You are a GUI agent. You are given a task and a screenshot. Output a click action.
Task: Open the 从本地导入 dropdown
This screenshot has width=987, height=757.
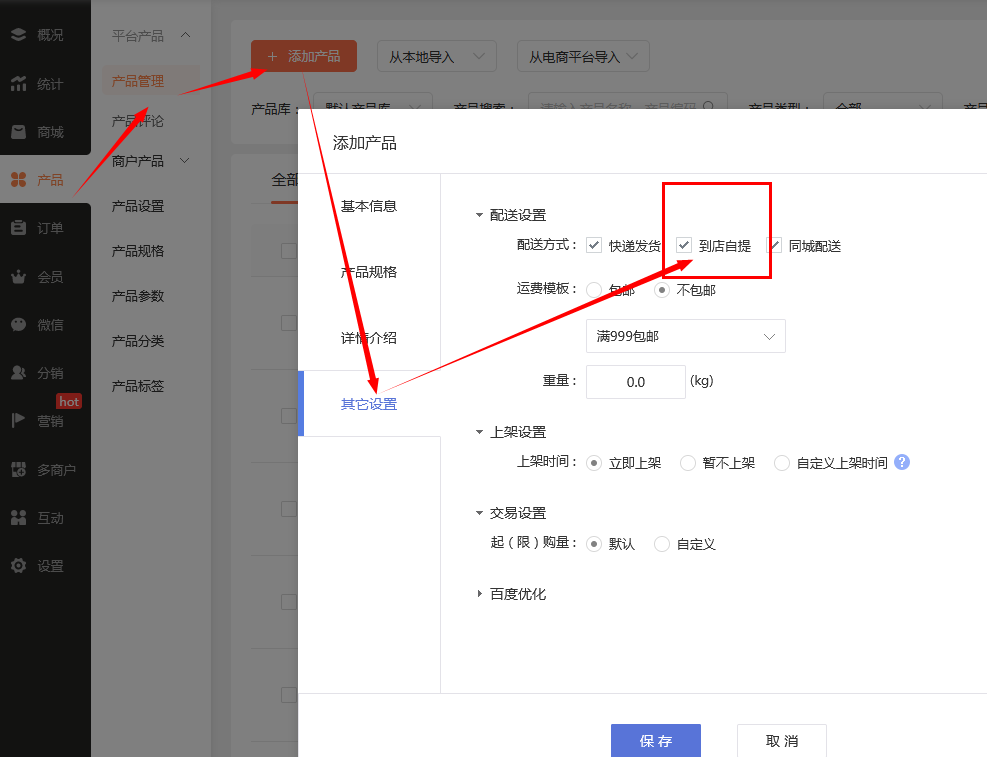[436, 57]
